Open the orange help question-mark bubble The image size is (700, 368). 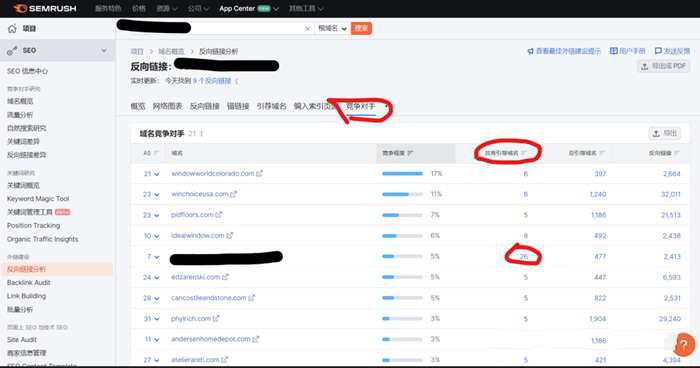click(683, 345)
